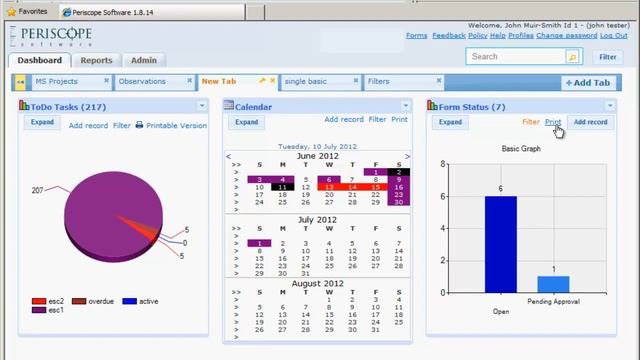
Task: Click Print link in Calendar panel
Action: (x=399, y=119)
